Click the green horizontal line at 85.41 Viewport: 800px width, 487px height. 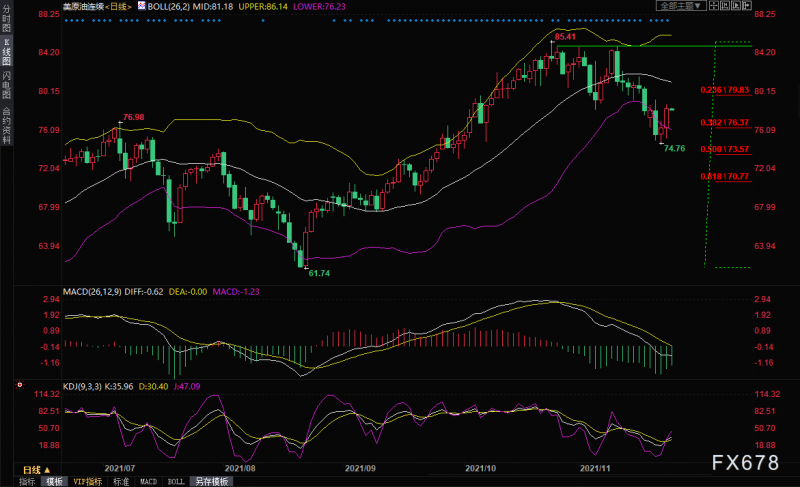click(x=650, y=46)
